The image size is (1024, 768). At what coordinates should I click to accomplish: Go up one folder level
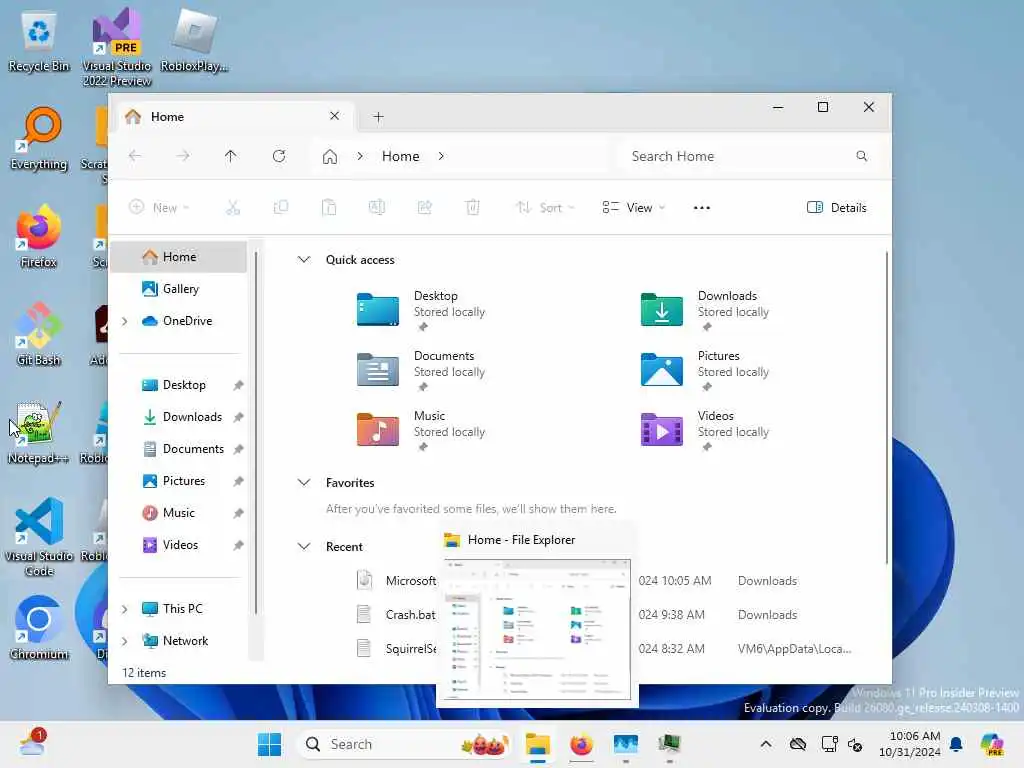(231, 156)
